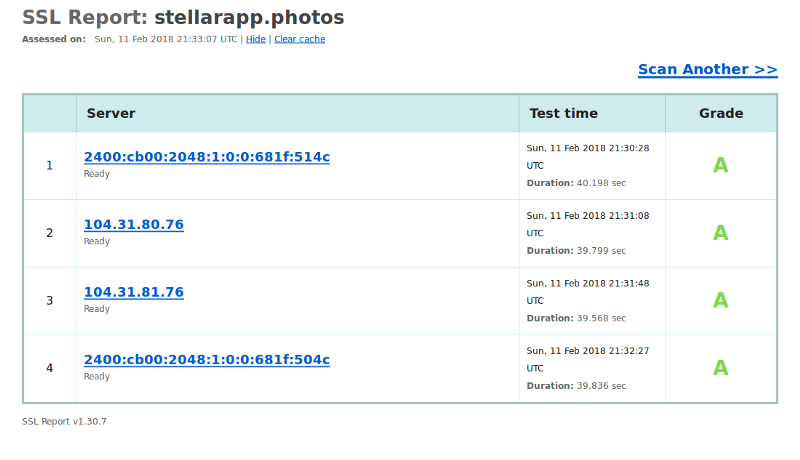Click grade A for server 1

pos(720,165)
